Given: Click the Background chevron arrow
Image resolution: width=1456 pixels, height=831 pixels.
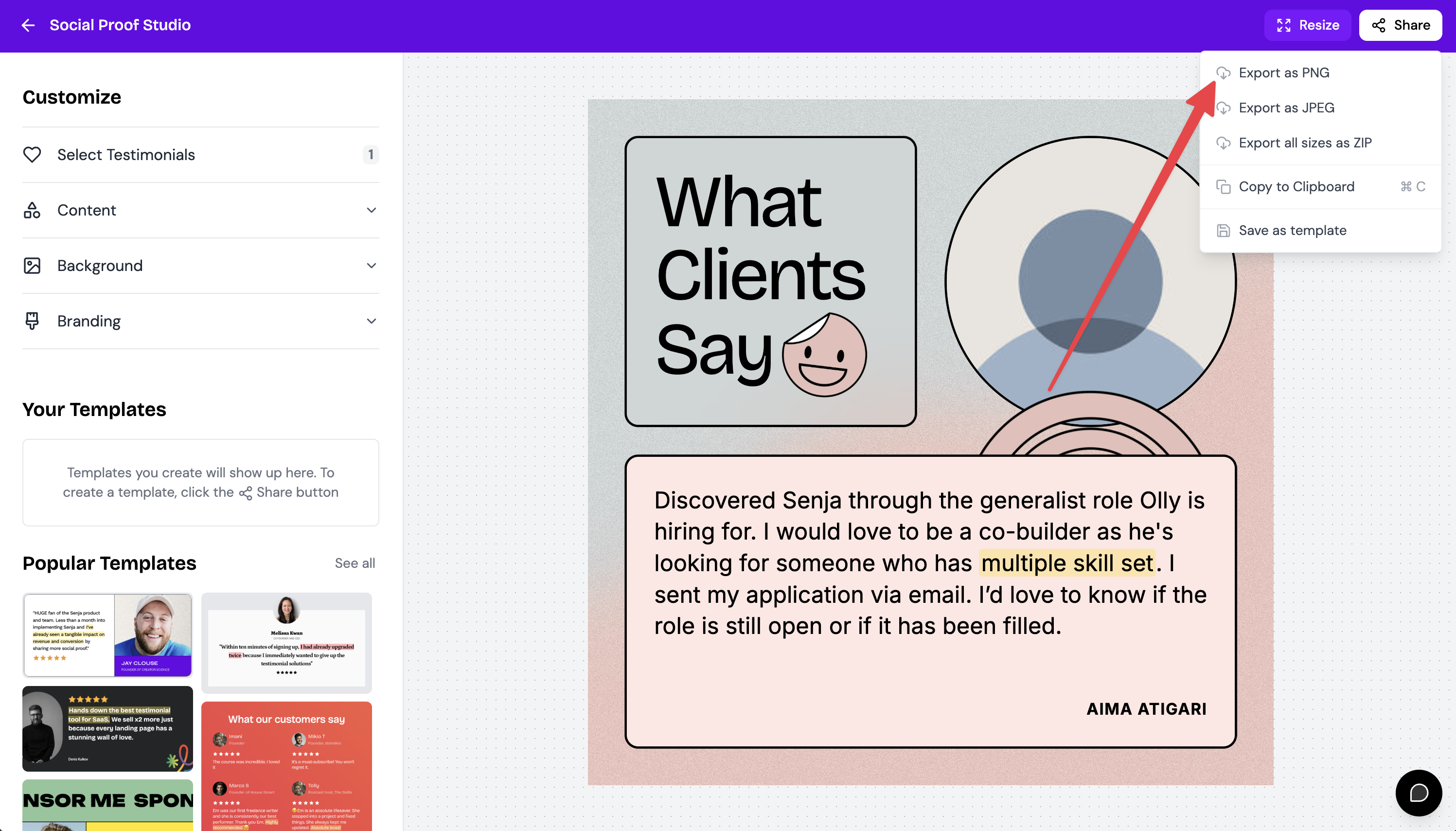Looking at the screenshot, I should click(371, 265).
